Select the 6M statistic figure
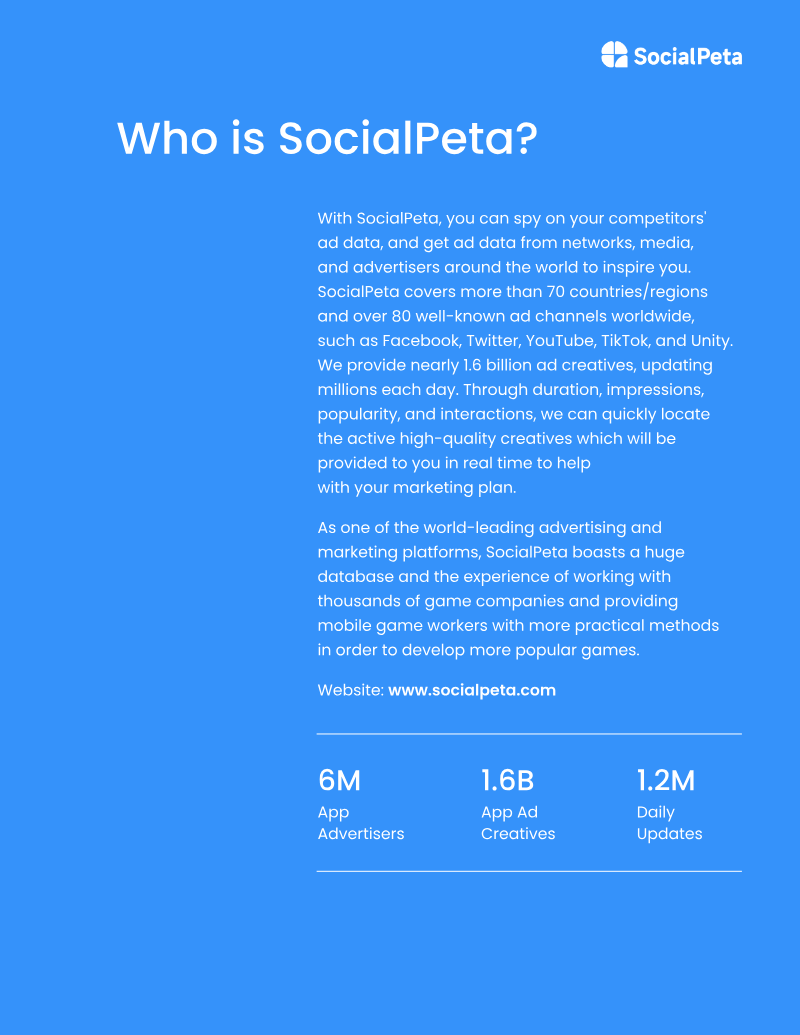This screenshot has width=800, height=1035. pos(339,780)
